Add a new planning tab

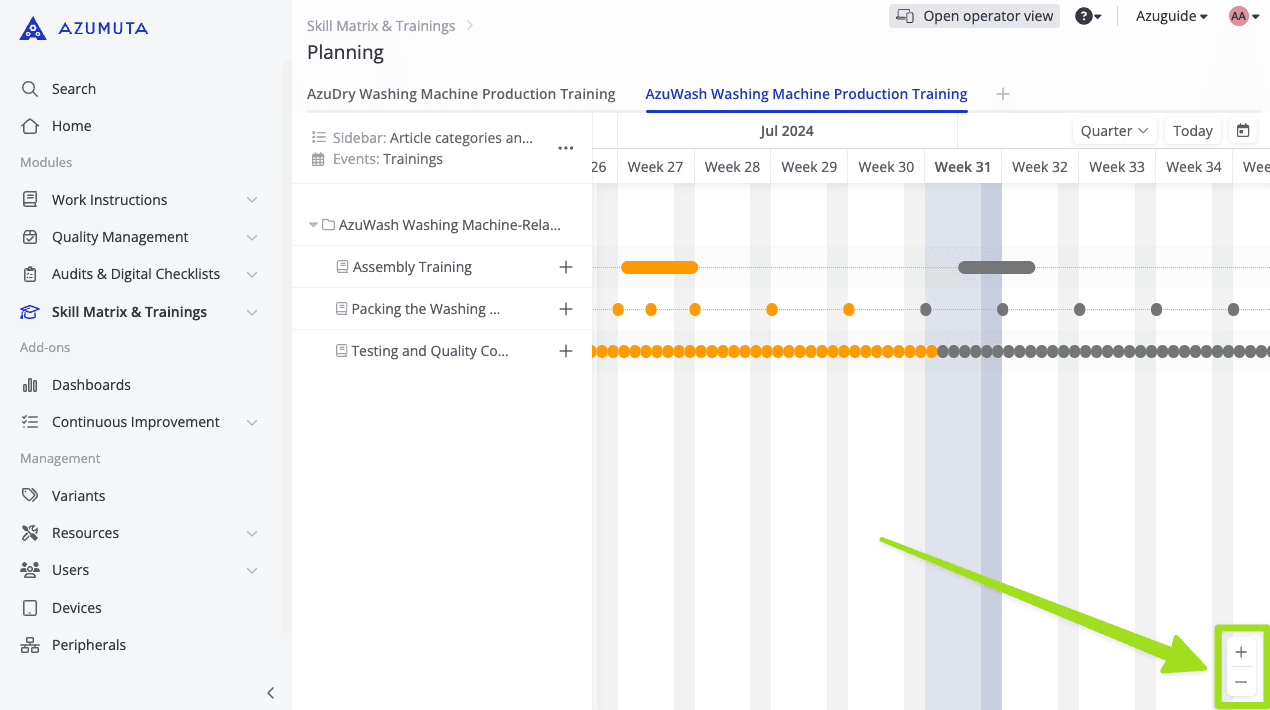pyautogui.click(x=1003, y=94)
